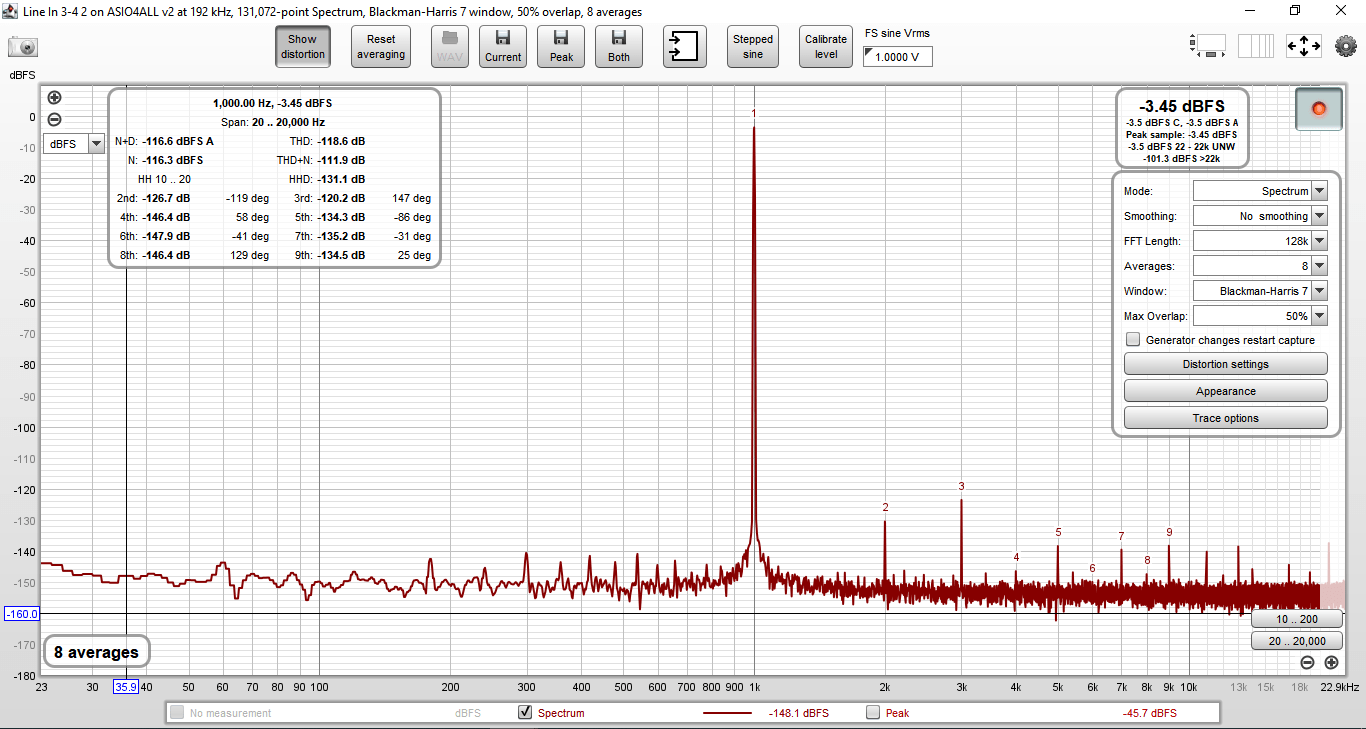Edit the FS sine Vrms field

tap(898, 57)
